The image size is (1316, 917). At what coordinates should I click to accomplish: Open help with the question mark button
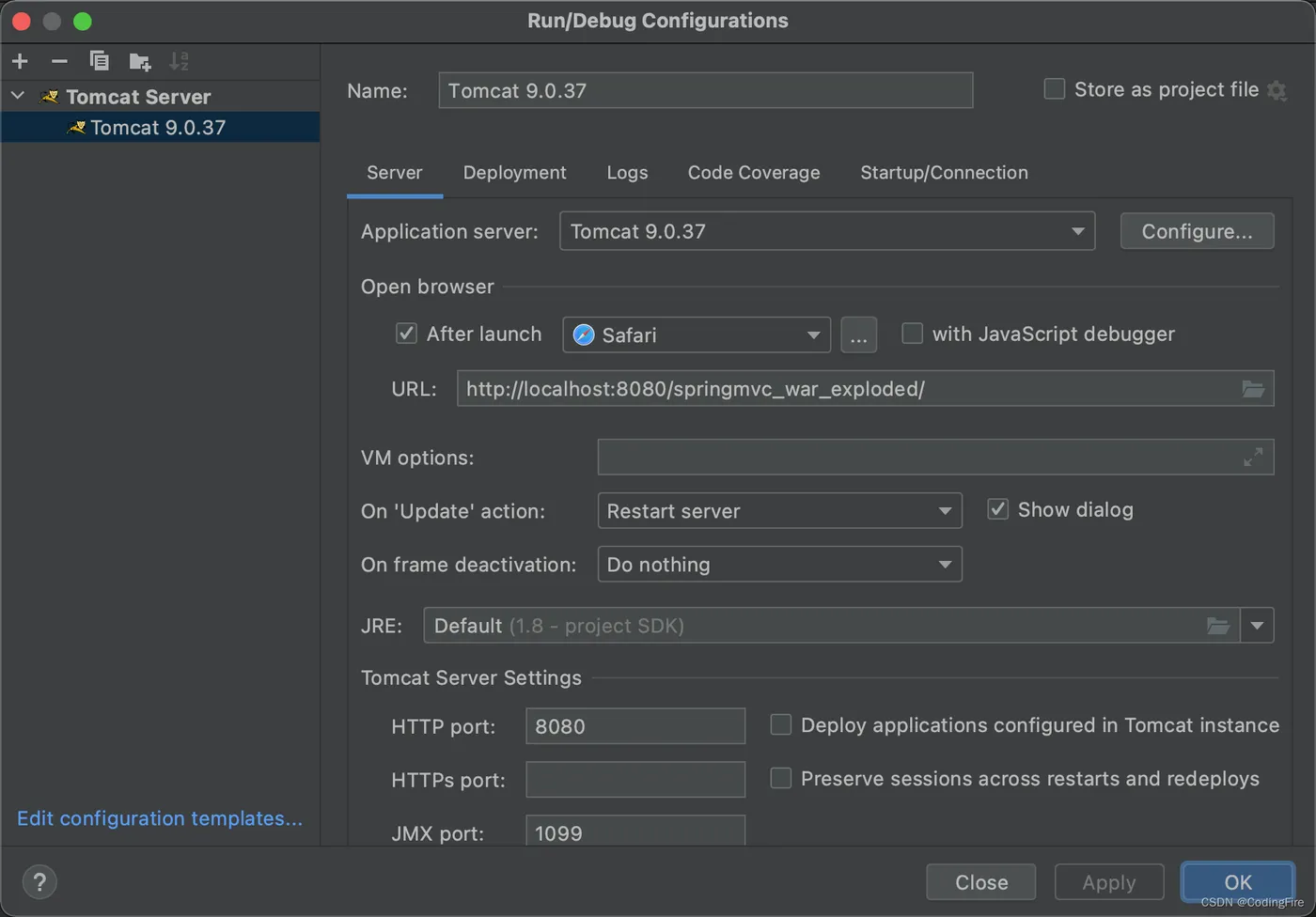pyautogui.click(x=39, y=881)
